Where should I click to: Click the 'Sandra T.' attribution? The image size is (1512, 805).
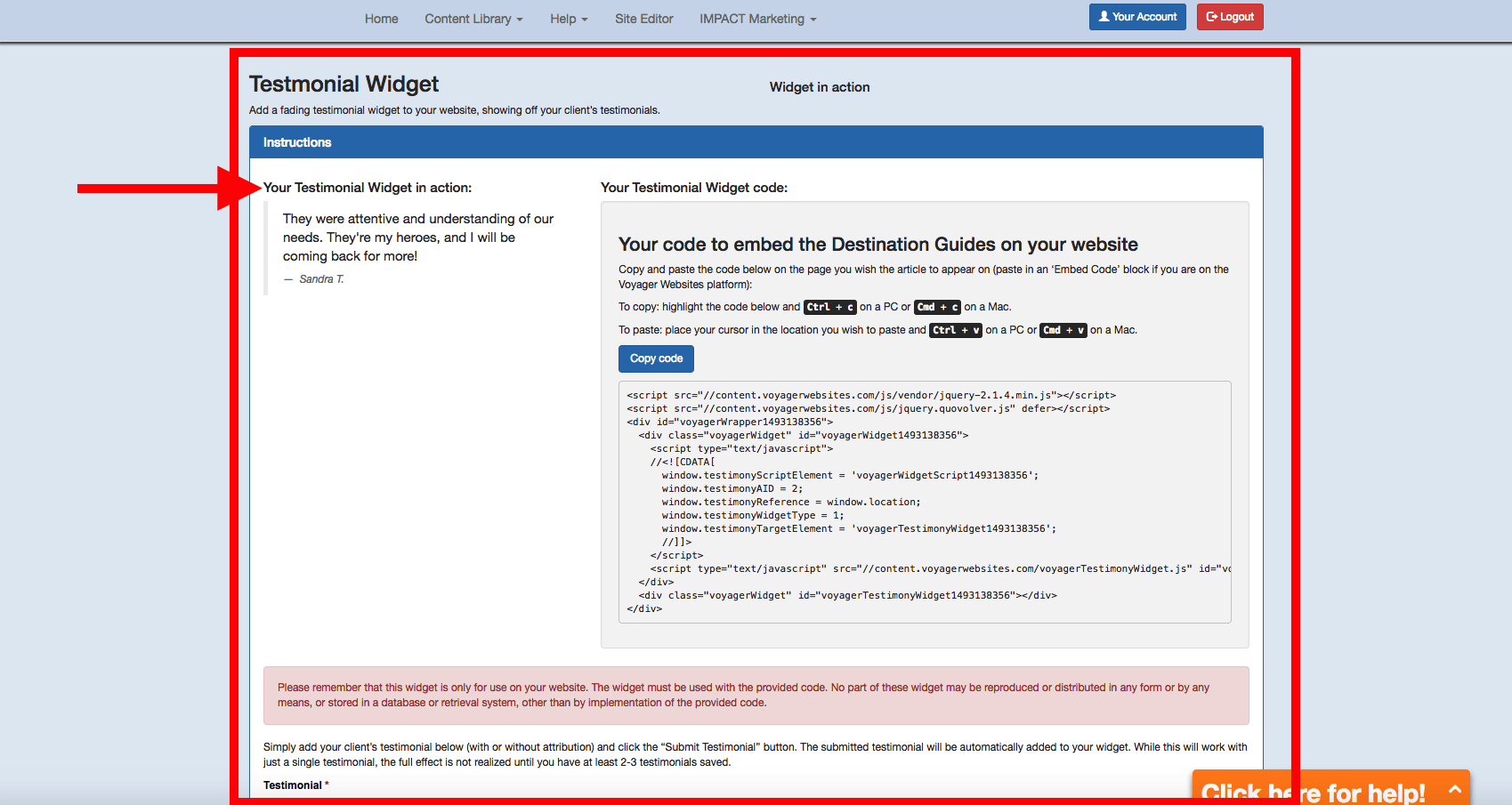(321, 279)
